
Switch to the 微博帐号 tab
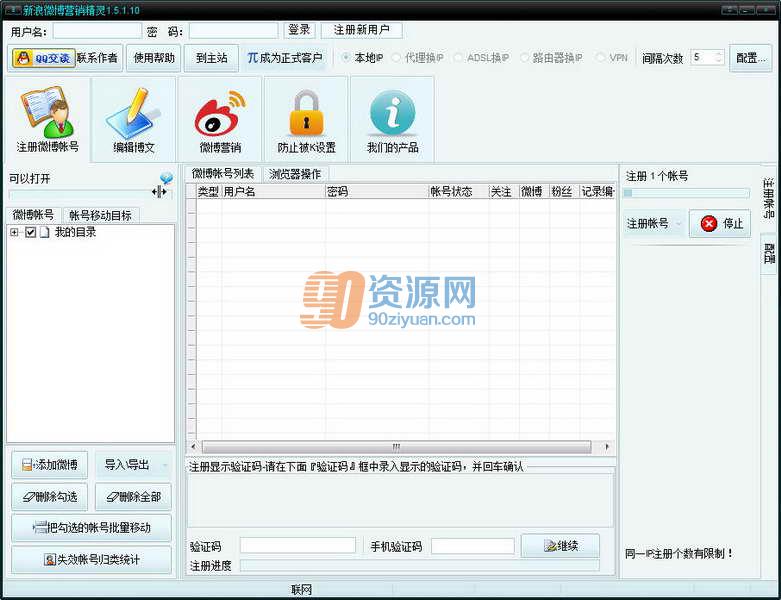point(33,215)
